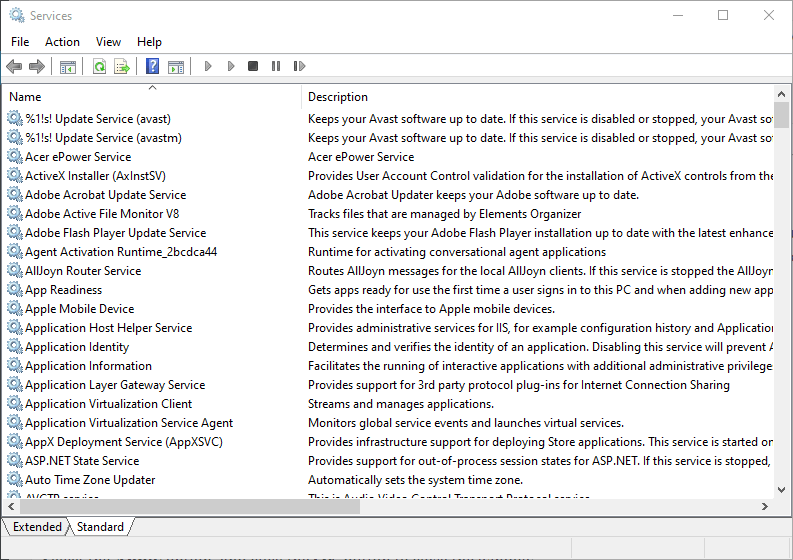Click gear icon beside Apple Mobile Device
This screenshot has width=793, height=560.
tap(15, 308)
